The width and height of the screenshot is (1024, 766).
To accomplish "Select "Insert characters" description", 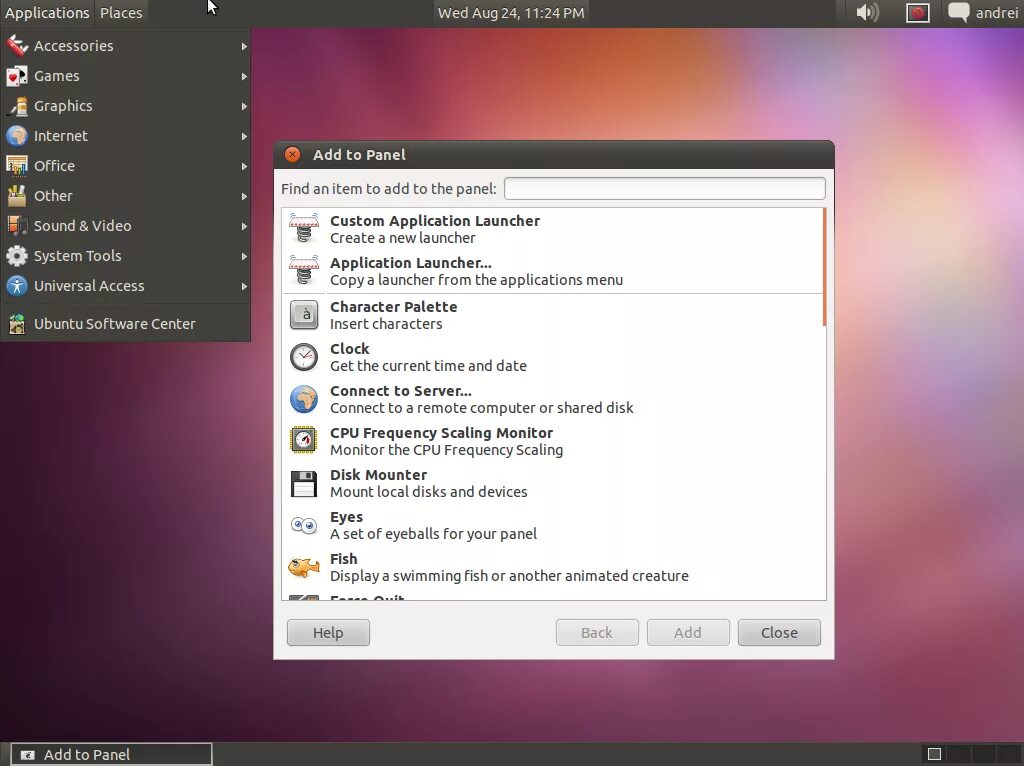I will pyautogui.click(x=386, y=324).
